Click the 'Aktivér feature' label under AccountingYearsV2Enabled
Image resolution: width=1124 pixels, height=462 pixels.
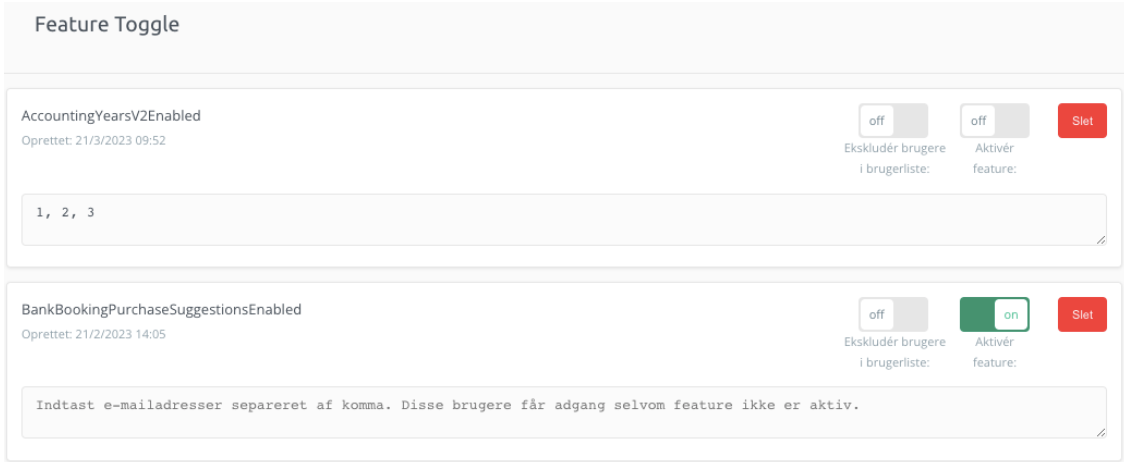point(994,159)
